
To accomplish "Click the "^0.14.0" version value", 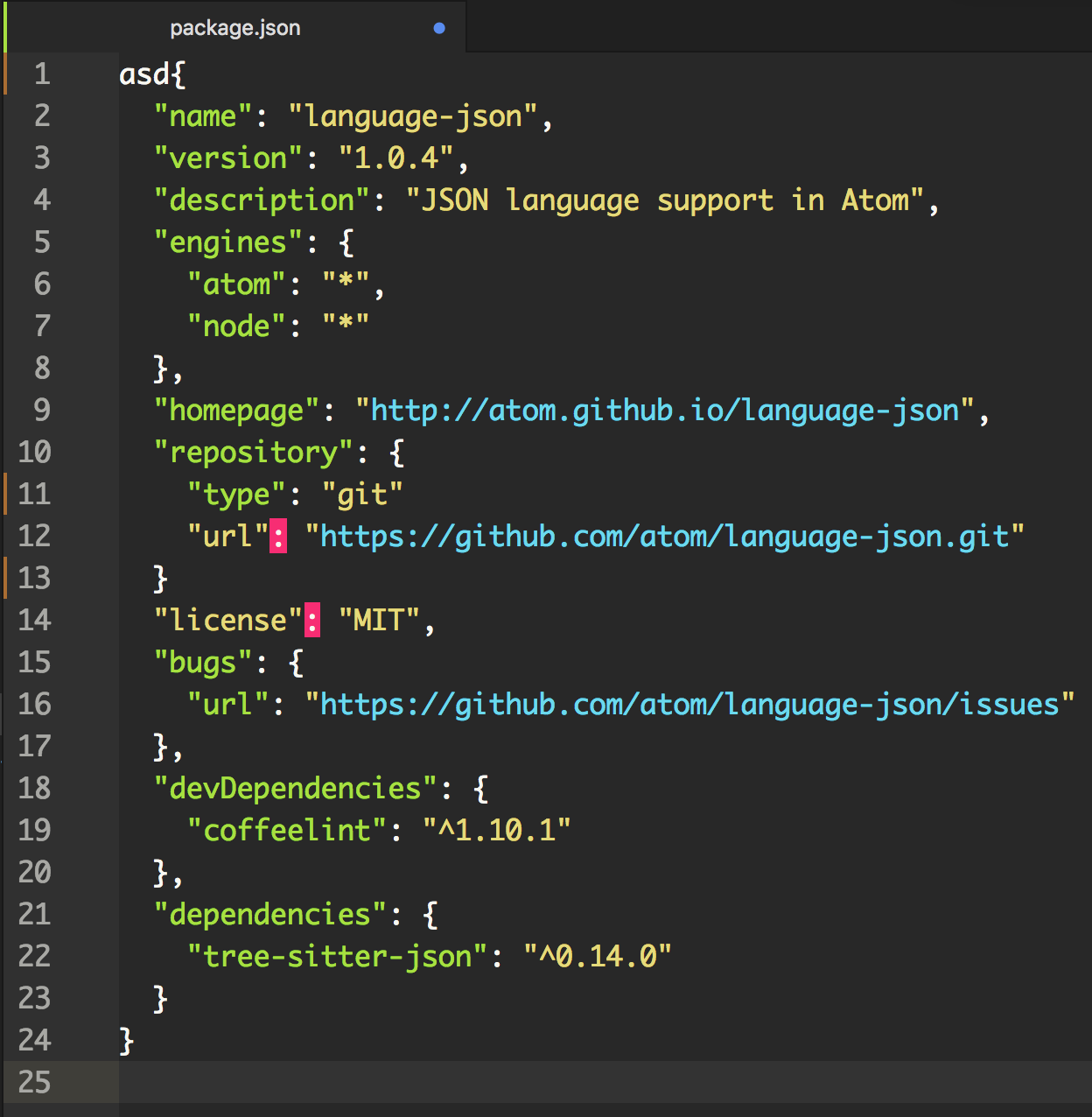I will pyautogui.click(x=598, y=957).
